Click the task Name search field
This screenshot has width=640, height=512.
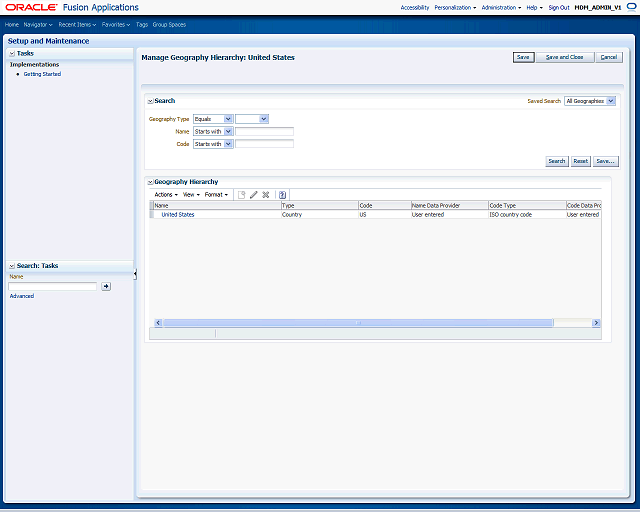53,286
